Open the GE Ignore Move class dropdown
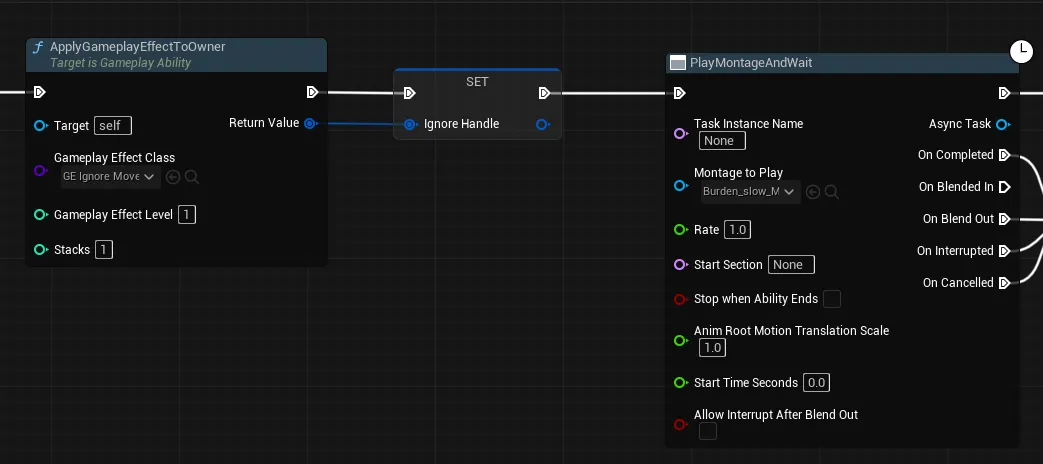 110,177
